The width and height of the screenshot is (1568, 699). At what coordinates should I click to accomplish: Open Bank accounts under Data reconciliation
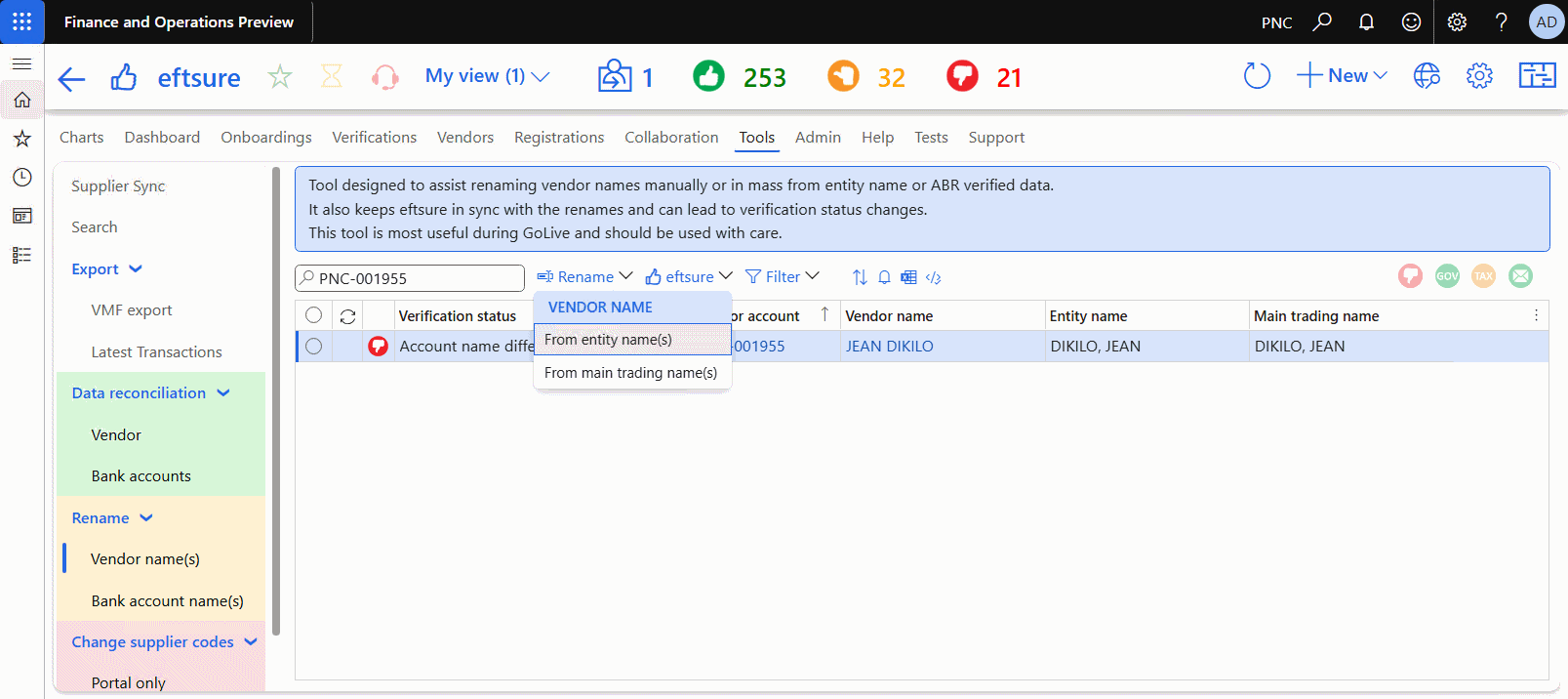141,476
